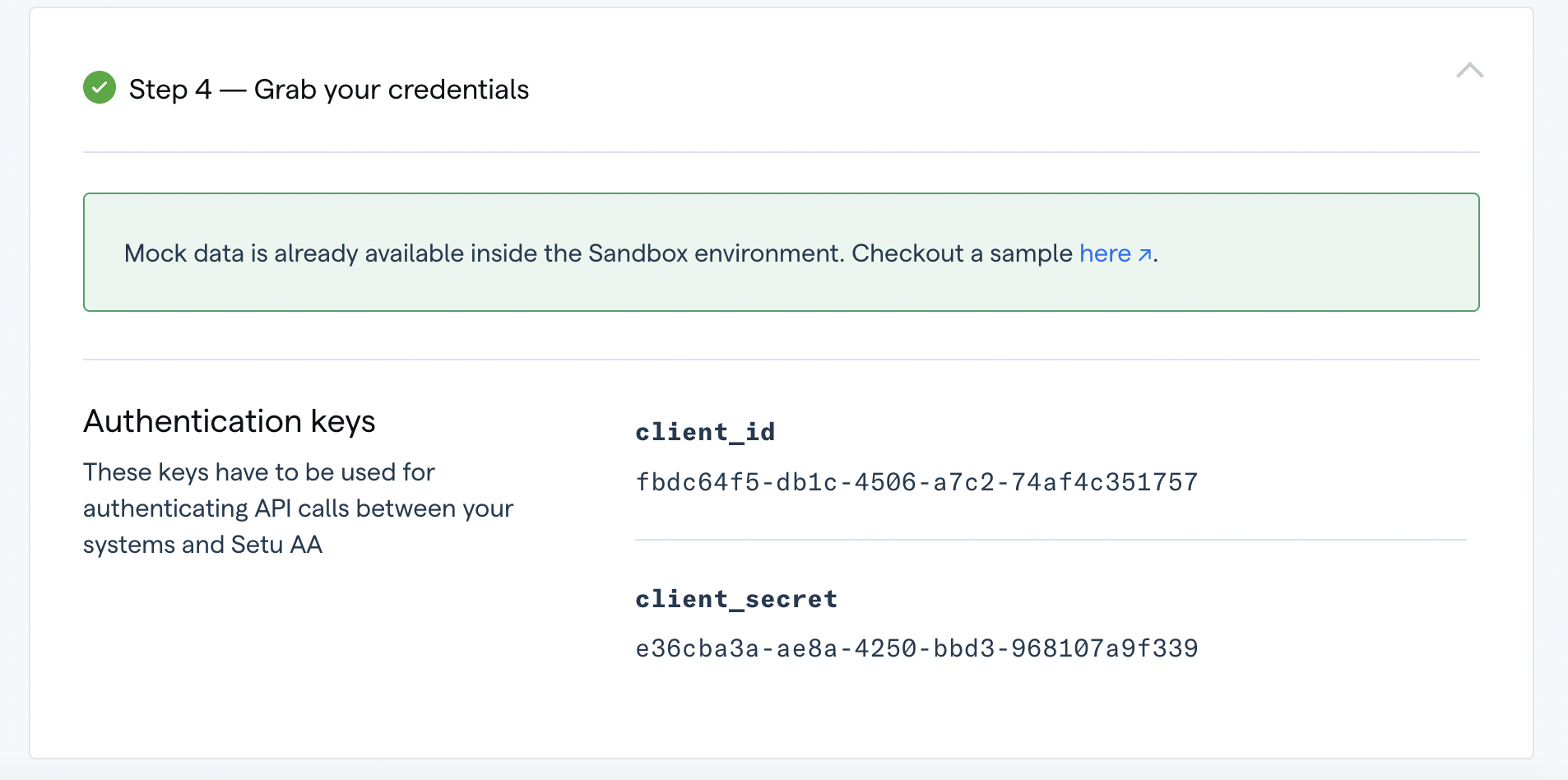Click the 'Checkout a sample' text in the banner
Viewport: 1568px width, 780px height.
(x=962, y=253)
